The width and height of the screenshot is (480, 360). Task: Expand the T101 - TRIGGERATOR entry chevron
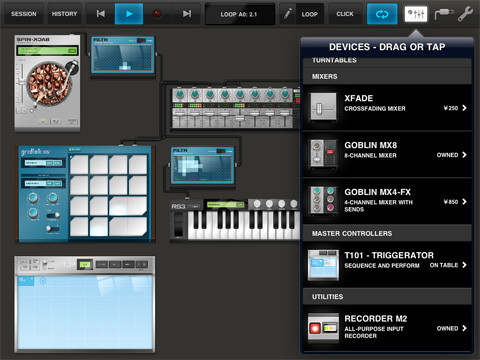tap(464, 265)
